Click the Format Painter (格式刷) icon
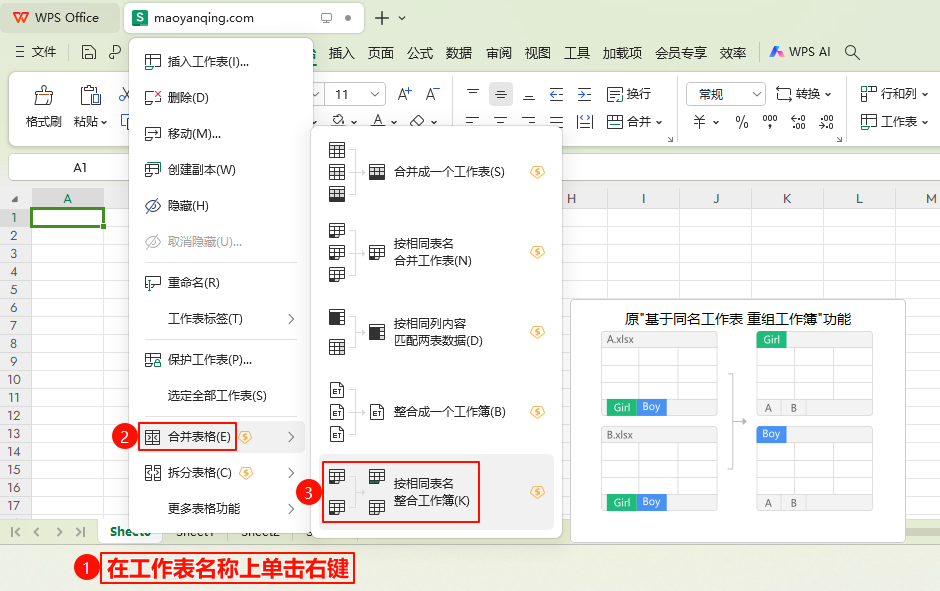This screenshot has height=591, width=940. click(43, 96)
